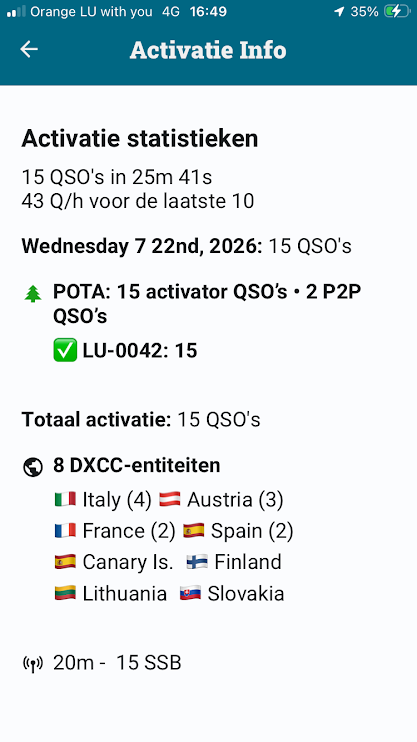
Task: Click the Finland flag icon
Action: pyautogui.click(x=196, y=562)
